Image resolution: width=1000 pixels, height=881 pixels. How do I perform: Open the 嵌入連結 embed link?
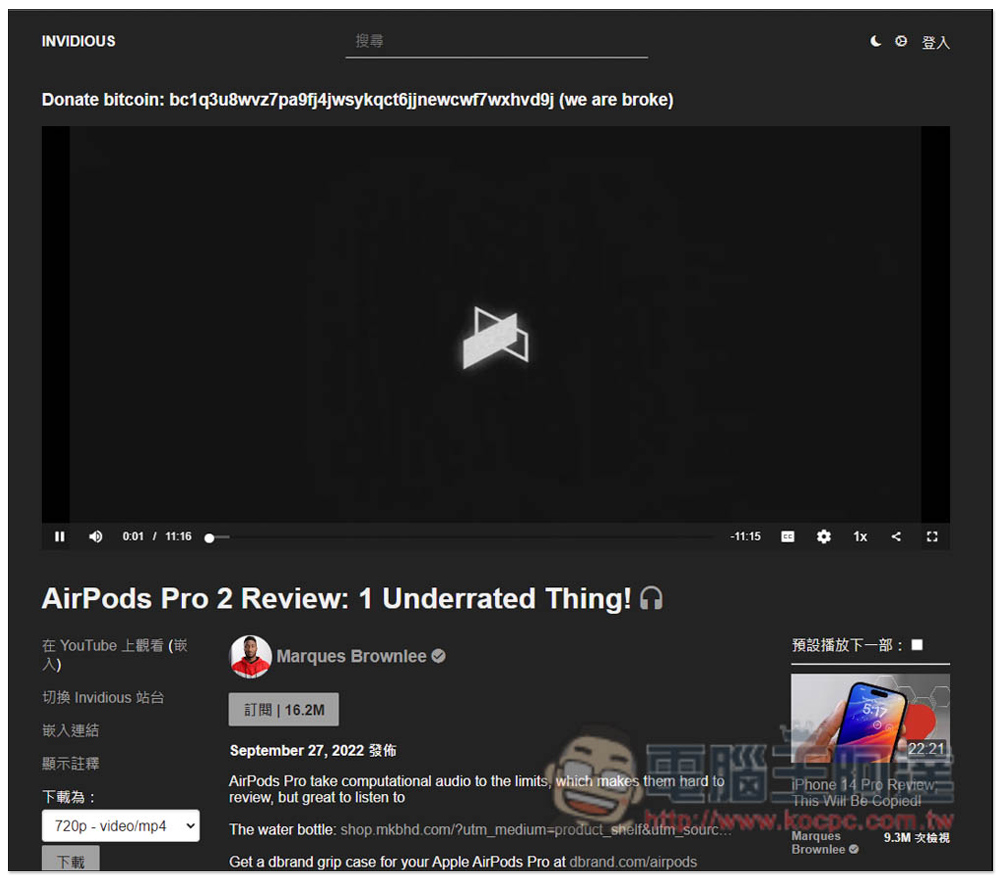point(70,730)
